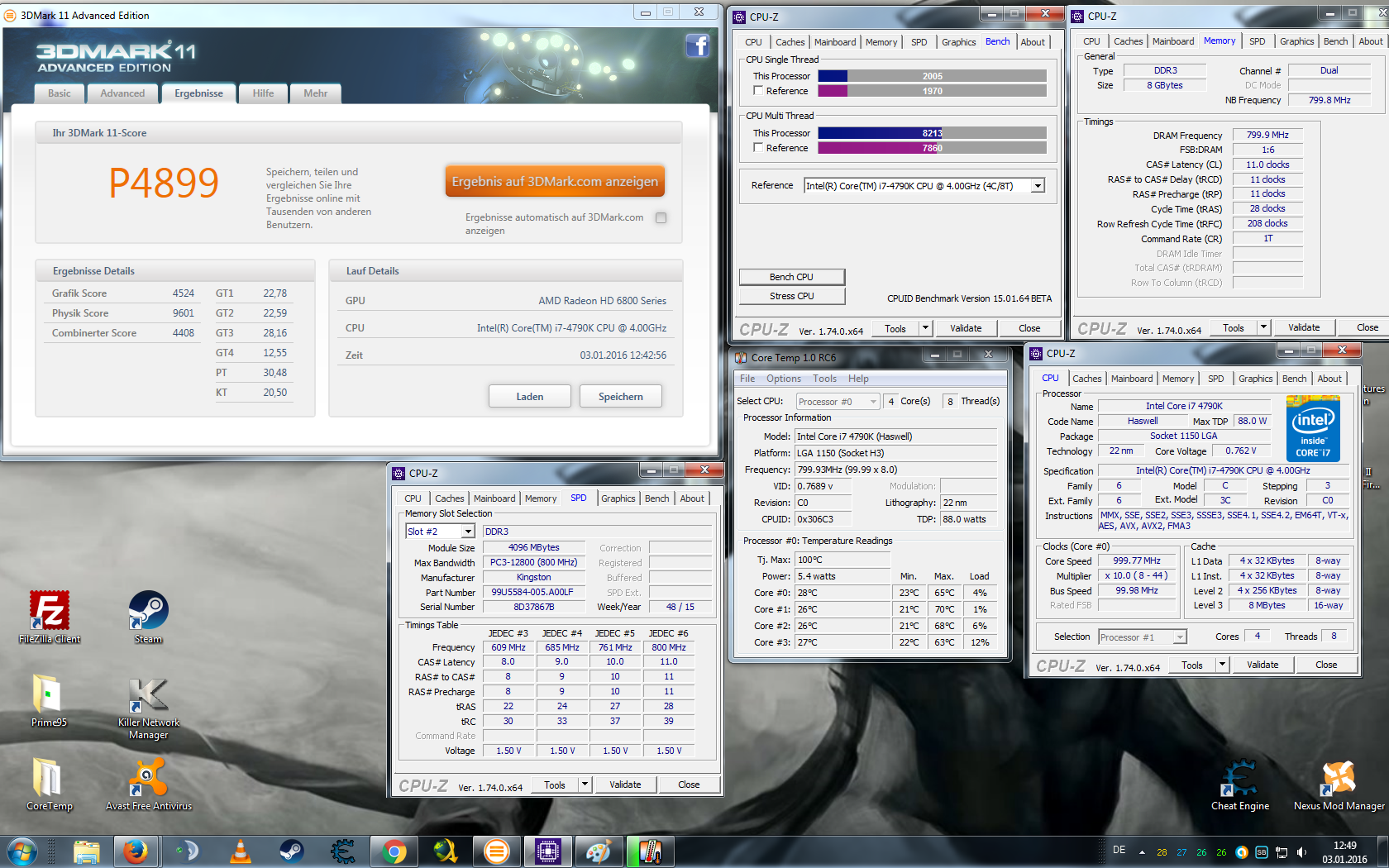Switch to Firefox in the taskbar

(136, 851)
